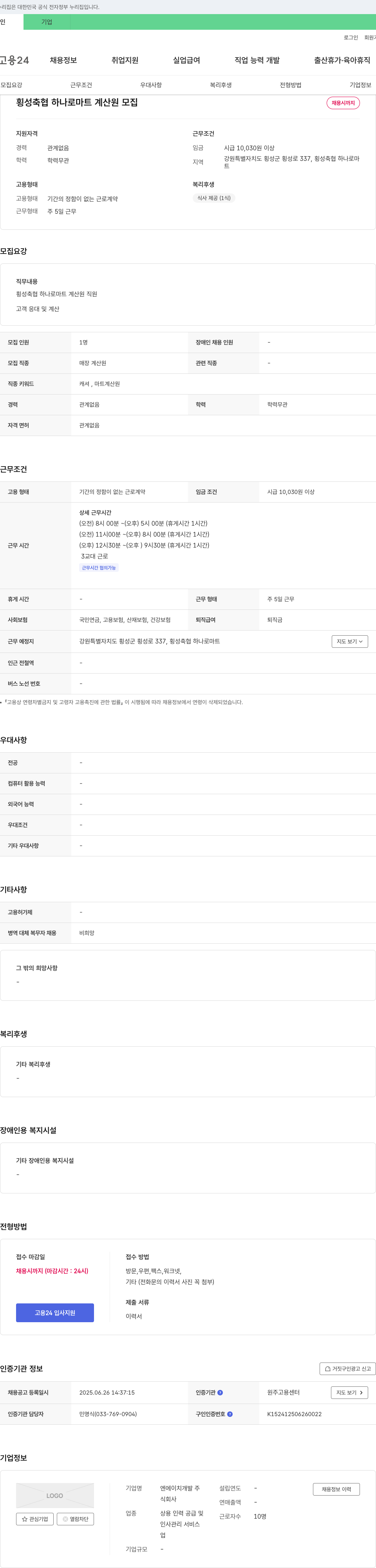Jump to the 기업정보 section tab
This screenshot has height=1568, width=376.
[360, 85]
